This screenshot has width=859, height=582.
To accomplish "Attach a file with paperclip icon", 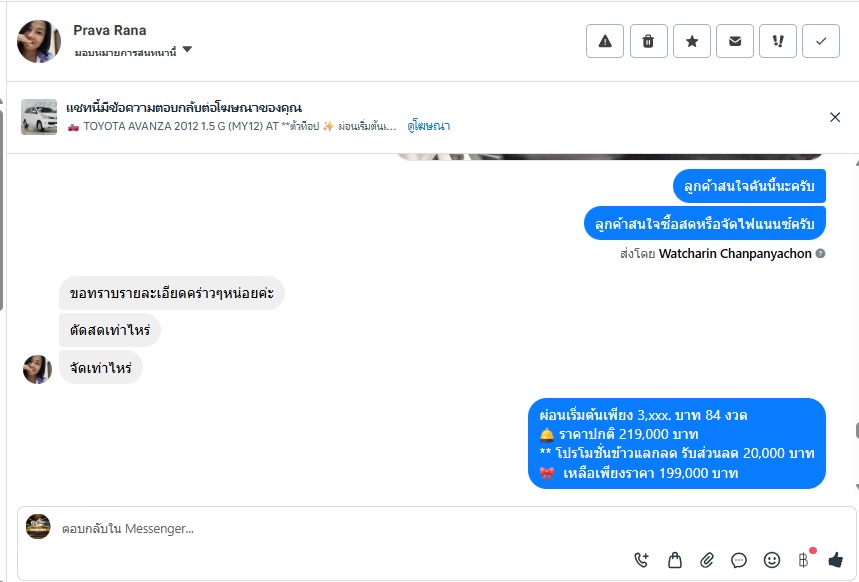I will tap(707, 560).
